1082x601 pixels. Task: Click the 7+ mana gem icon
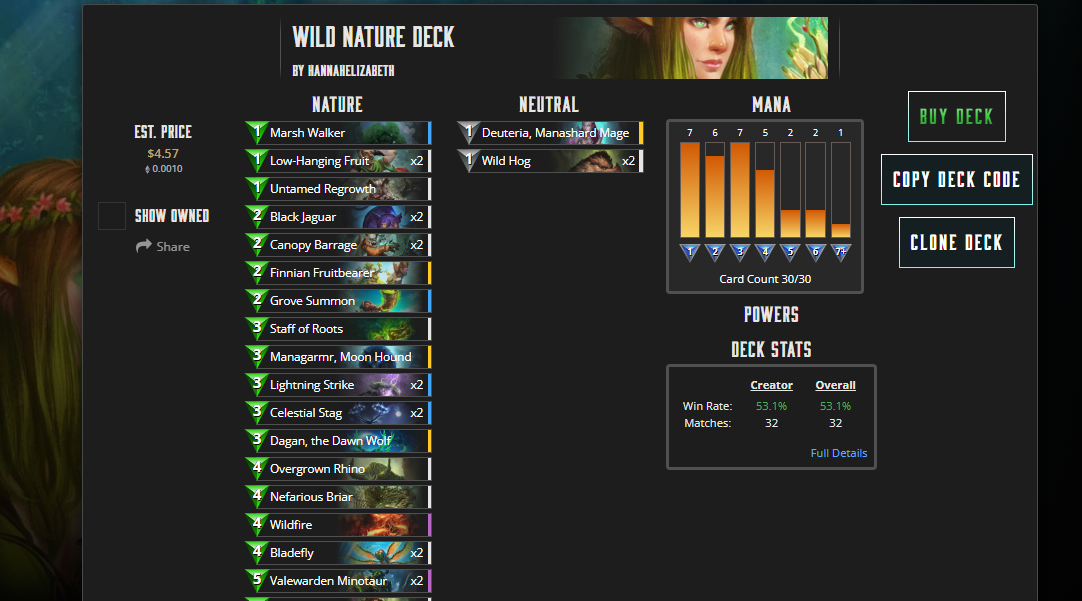[x=840, y=253]
